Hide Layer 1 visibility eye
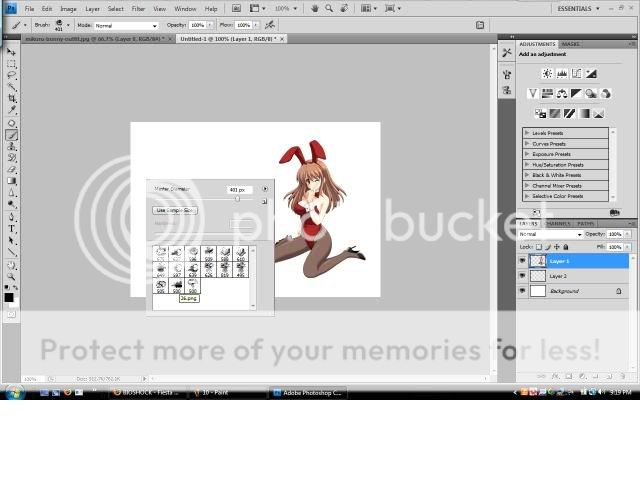The height and width of the screenshot is (485, 640). (522, 260)
